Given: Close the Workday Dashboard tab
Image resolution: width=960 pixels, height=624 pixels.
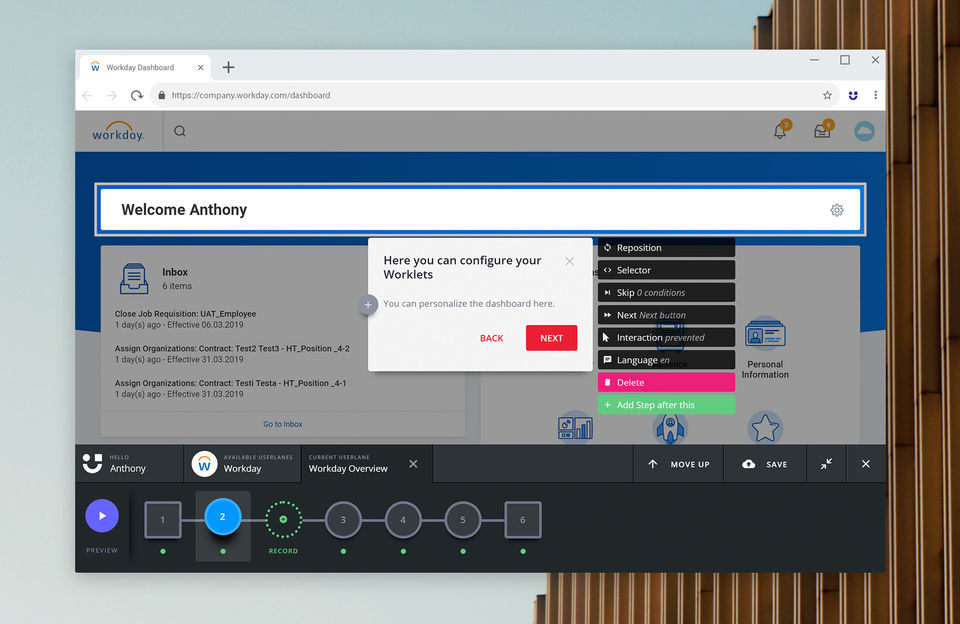Looking at the screenshot, I should (200, 67).
